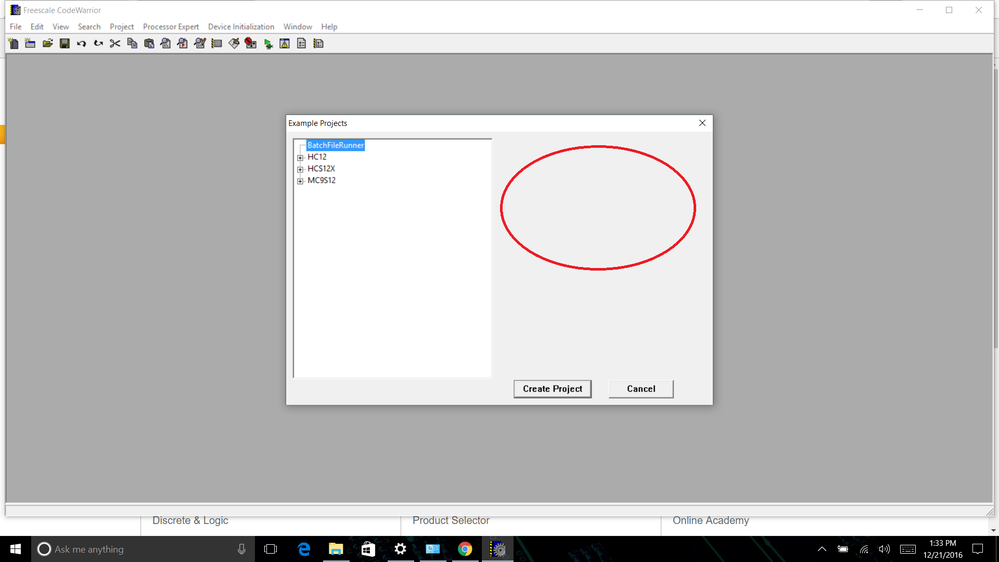
Task: Show hidden system tray icons
Action: coord(822,549)
